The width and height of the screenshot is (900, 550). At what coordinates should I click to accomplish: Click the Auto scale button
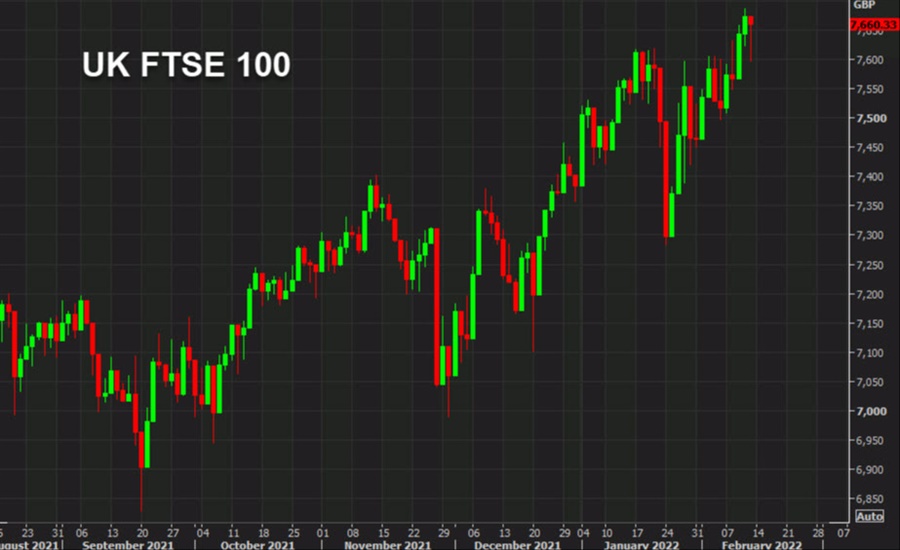[x=870, y=516]
